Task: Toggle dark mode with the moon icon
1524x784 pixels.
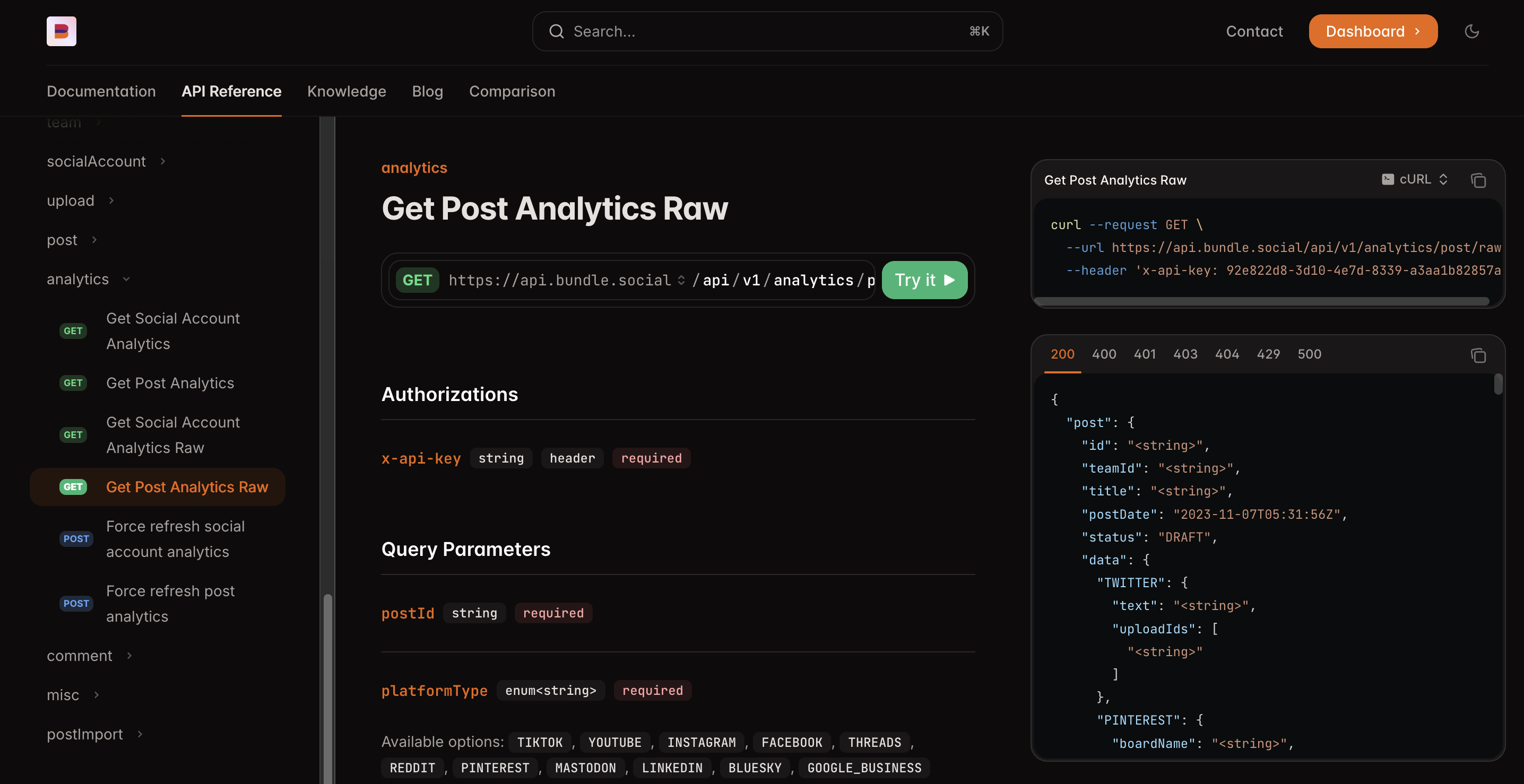Action: pyautogui.click(x=1472, y=31)
